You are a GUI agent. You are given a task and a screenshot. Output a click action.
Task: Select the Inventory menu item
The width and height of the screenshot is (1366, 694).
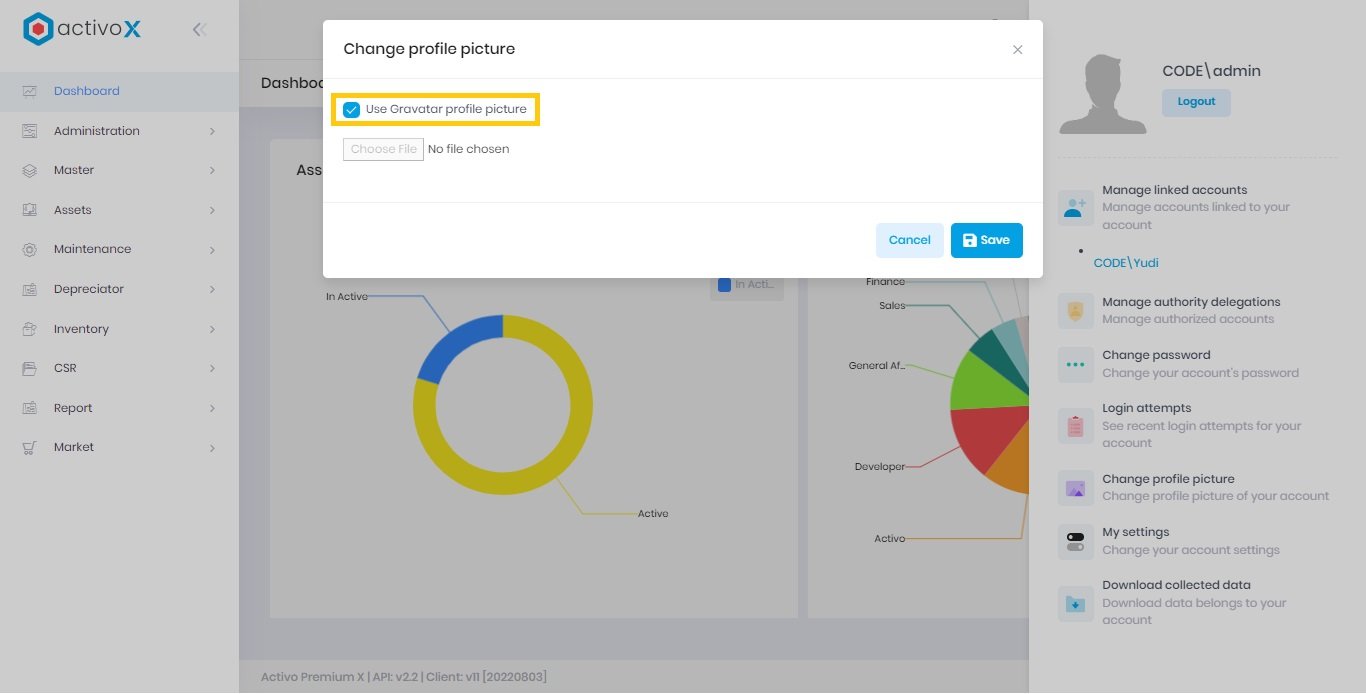(81, 329)
